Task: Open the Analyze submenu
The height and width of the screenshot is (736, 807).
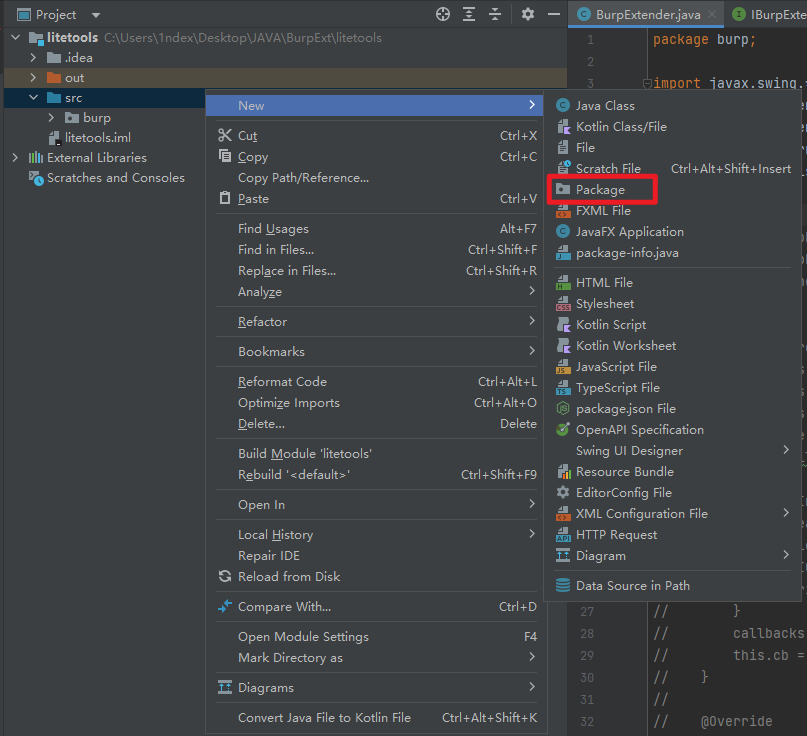Action: [377, 292]
